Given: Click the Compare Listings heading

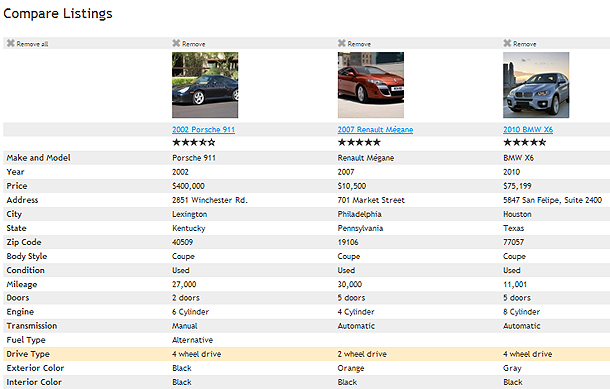Looking at the screenshot, I should (x=58, y=14).
